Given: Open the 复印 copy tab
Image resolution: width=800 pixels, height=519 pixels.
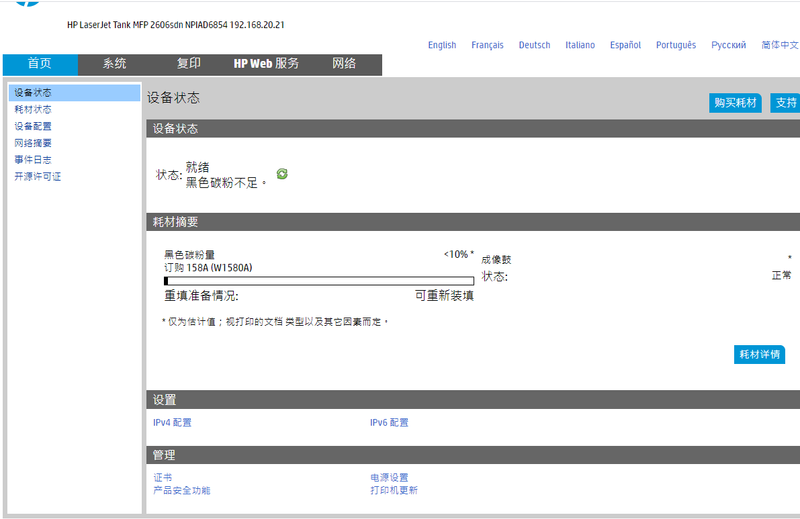Looking at the screenshot, I should coord(189,63).
